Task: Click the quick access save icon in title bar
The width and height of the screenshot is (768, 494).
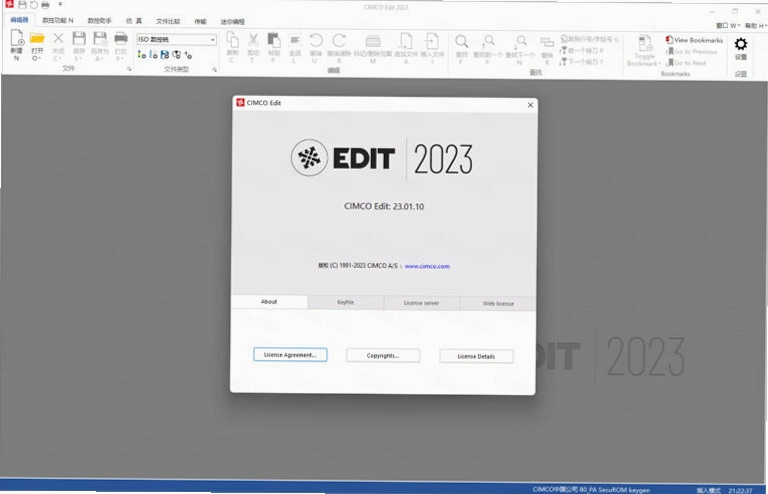Action: pos(22,4)
